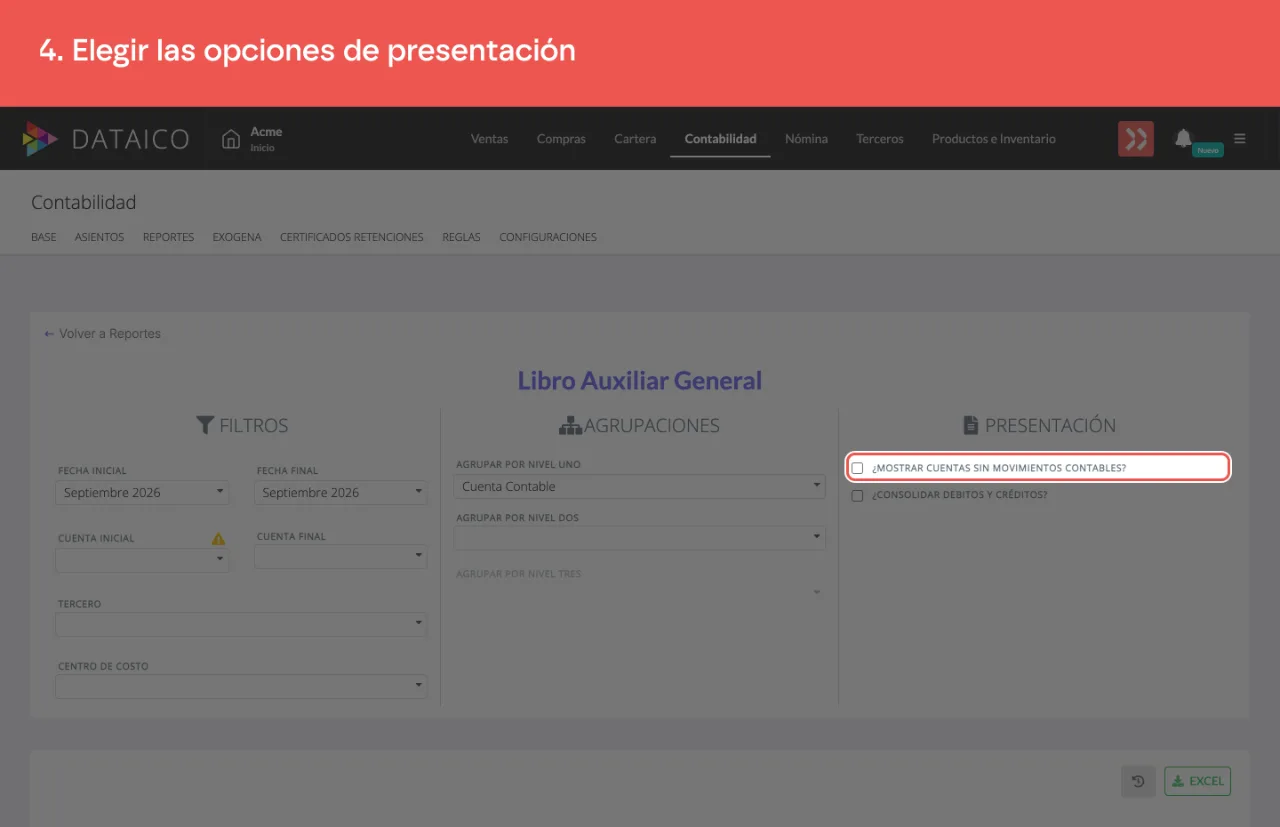Click the Agrupaciones hierarchy icon

570,426
